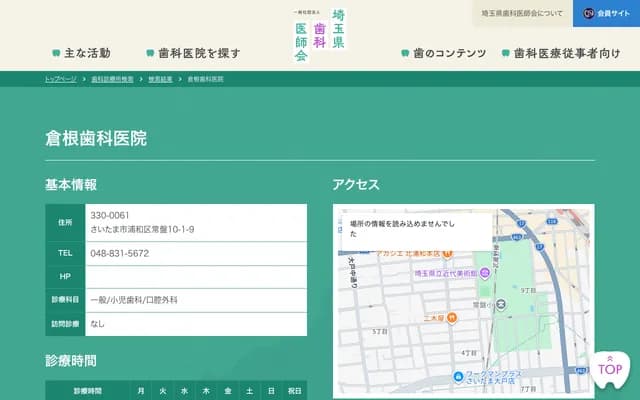Click the 9丁目 label on map
Viewport: 640px width, 400px height.
coord(528,291)
